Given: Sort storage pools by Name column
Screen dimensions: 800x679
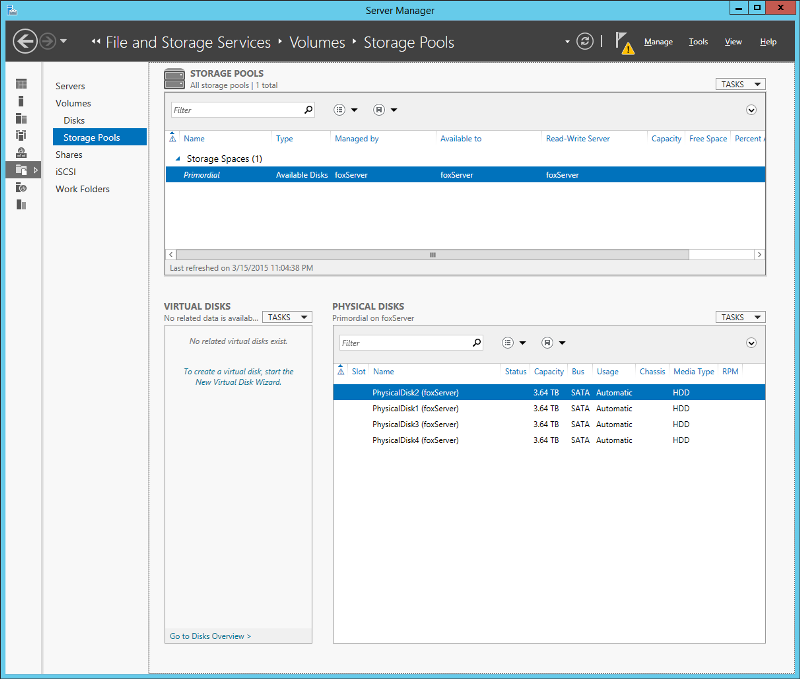Looking at the screenshot, I should [194, 139].
